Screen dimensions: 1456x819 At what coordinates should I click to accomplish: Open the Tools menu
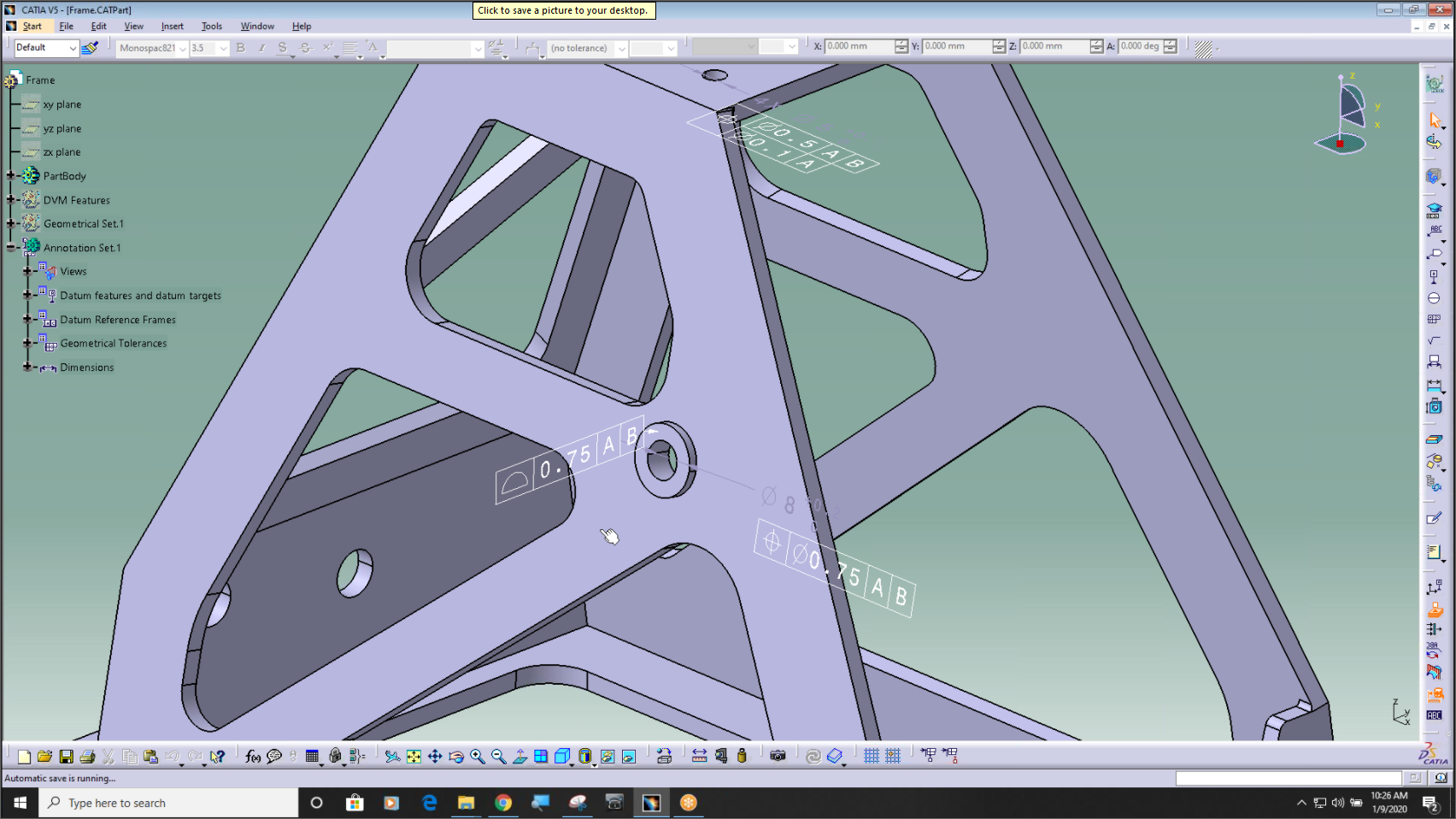point(211,26)
